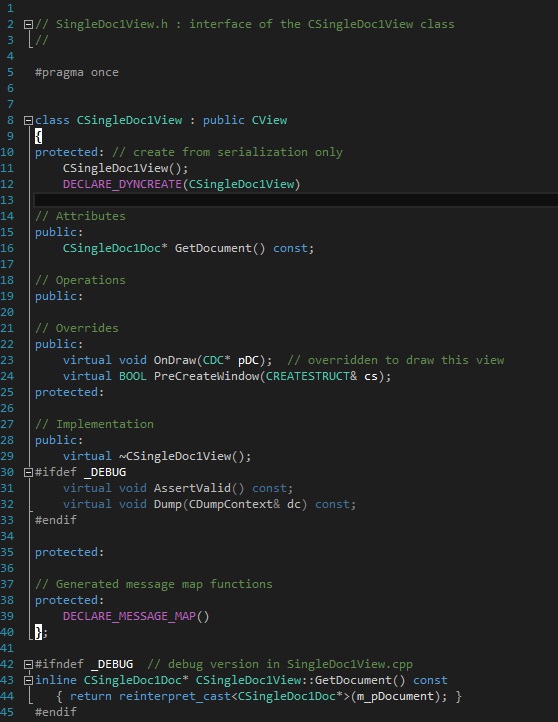Click line number 23 in the gutter
Screen dimensions: 558x722
click(x=7, y=360)
